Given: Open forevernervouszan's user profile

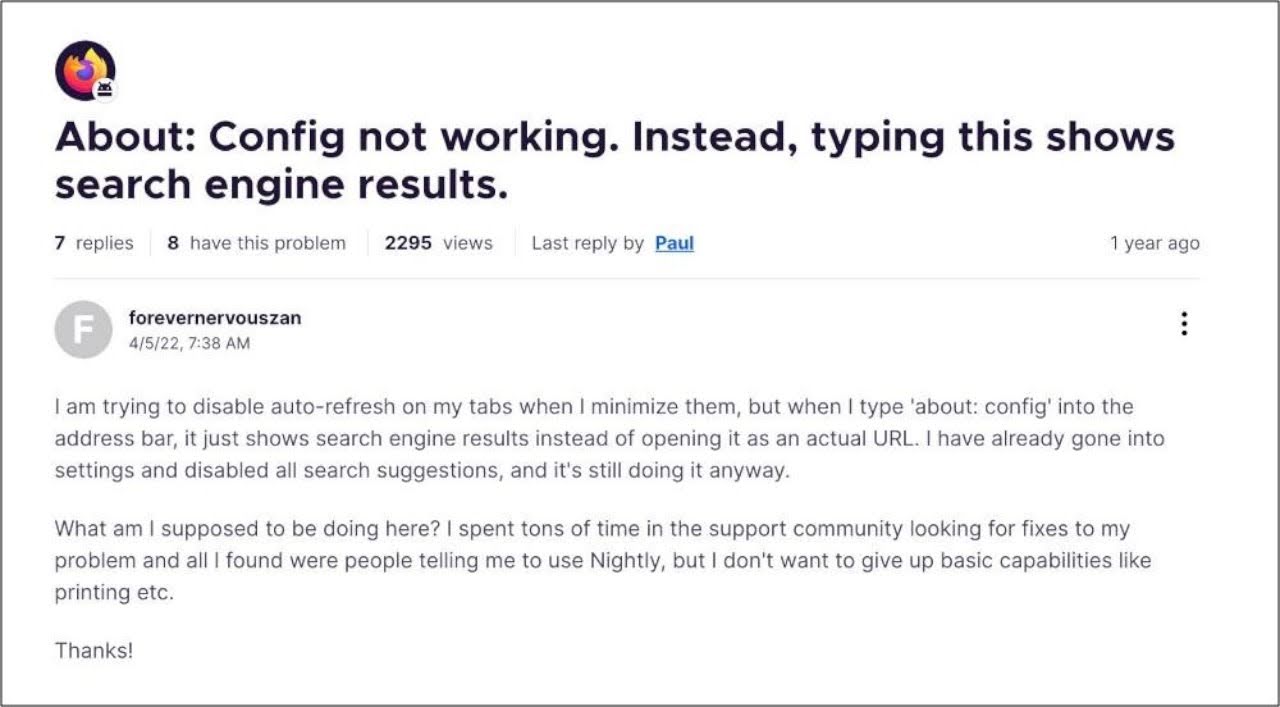Looking at the screenshot, I should tap(215, 318).
